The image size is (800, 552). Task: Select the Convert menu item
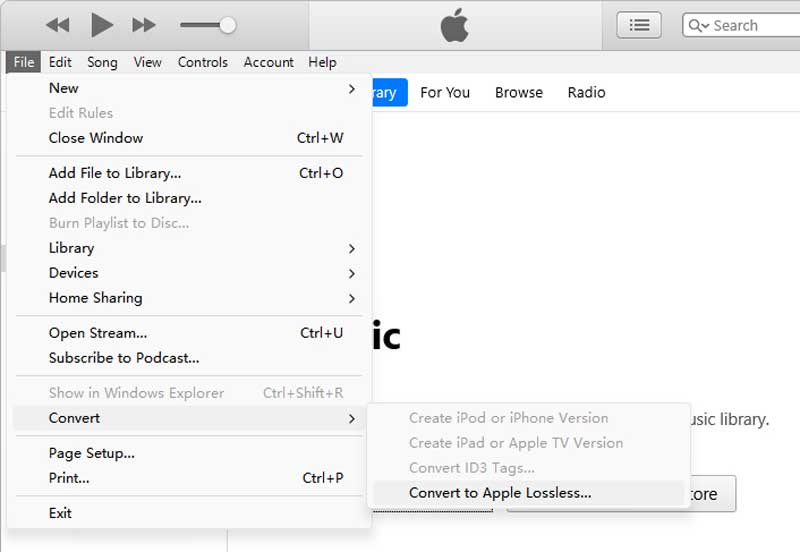tap(189, 418)
